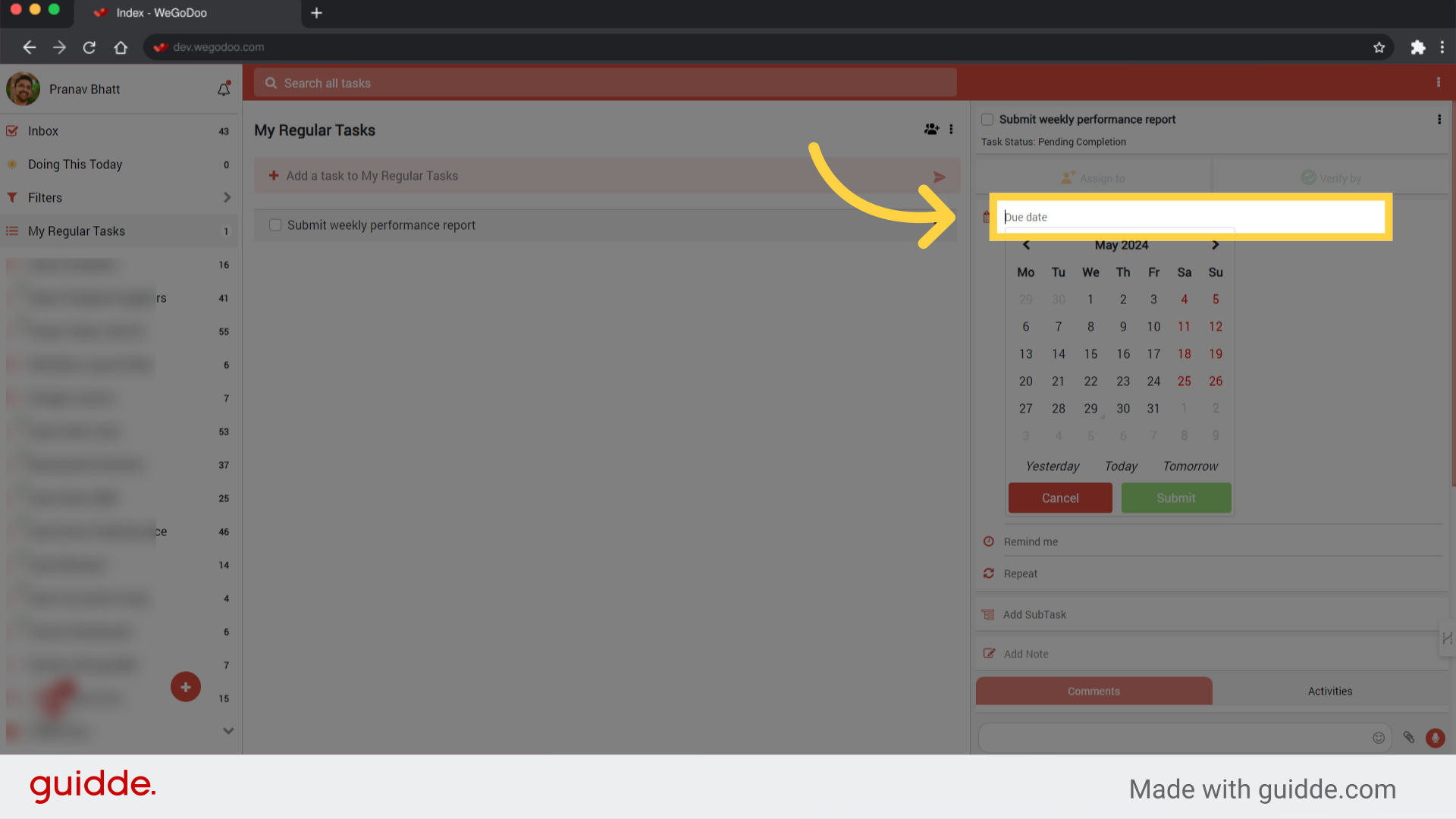Open the Comments tab
The image size is (1456, 819).
(x=1094, y=691)
